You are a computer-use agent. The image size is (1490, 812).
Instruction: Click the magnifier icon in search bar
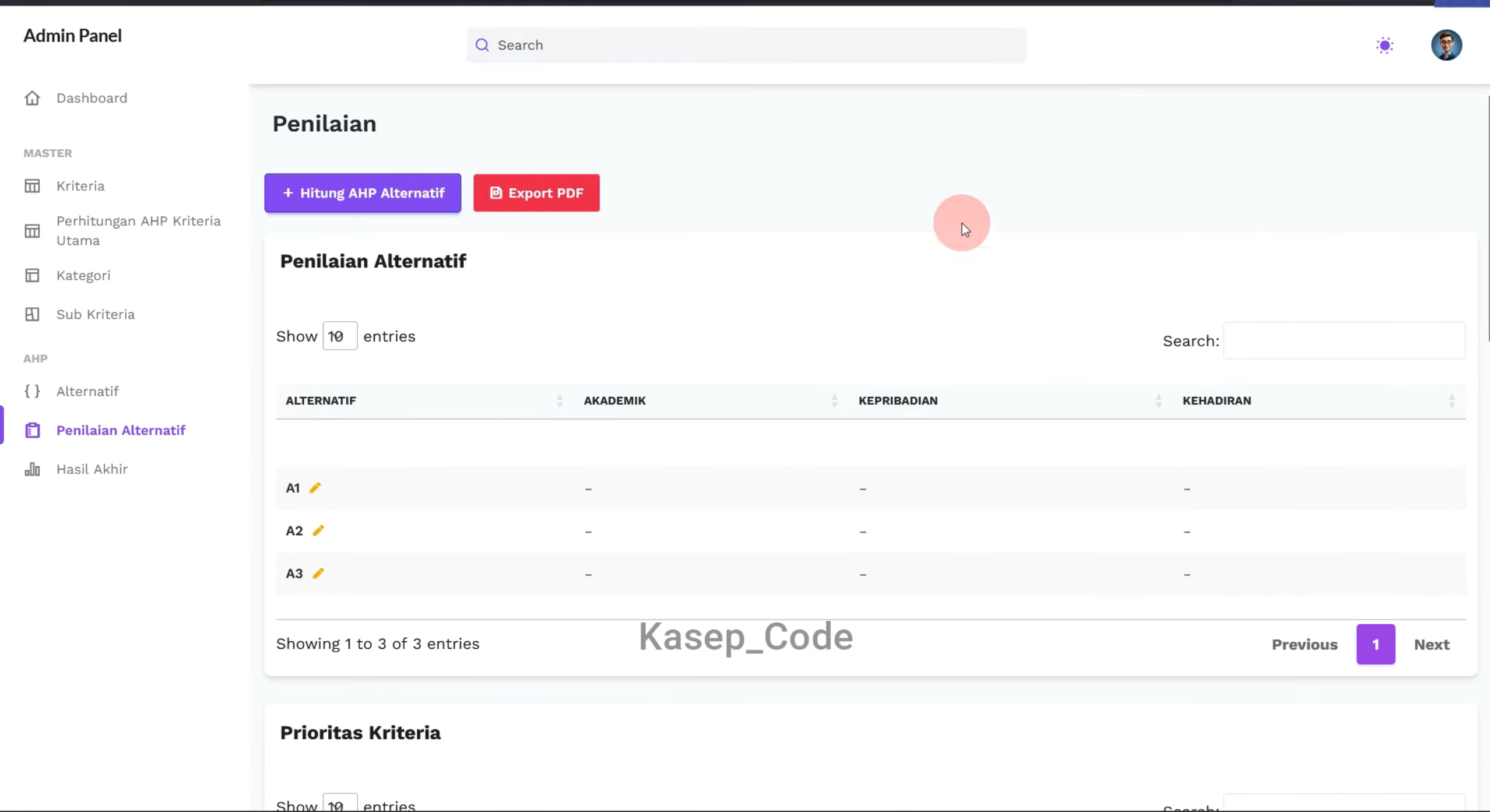tap(482, 45)
